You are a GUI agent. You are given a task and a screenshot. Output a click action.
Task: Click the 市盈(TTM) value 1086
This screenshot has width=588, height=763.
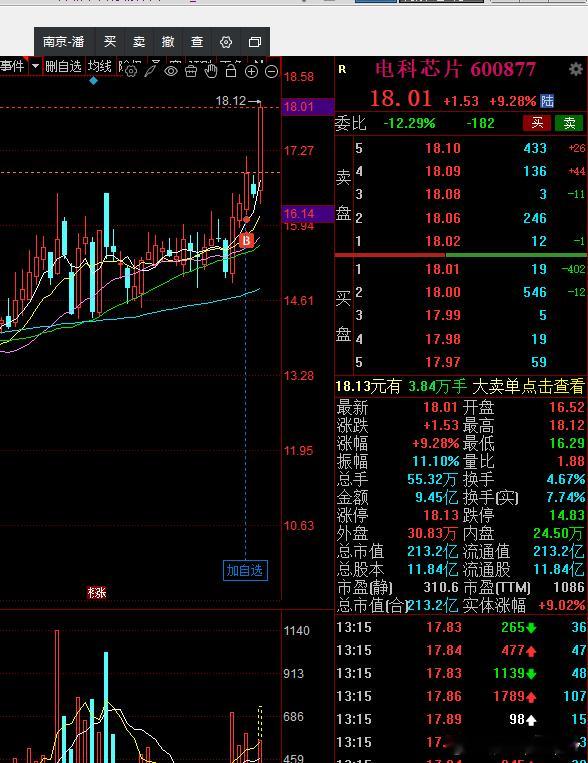[569, 587]
